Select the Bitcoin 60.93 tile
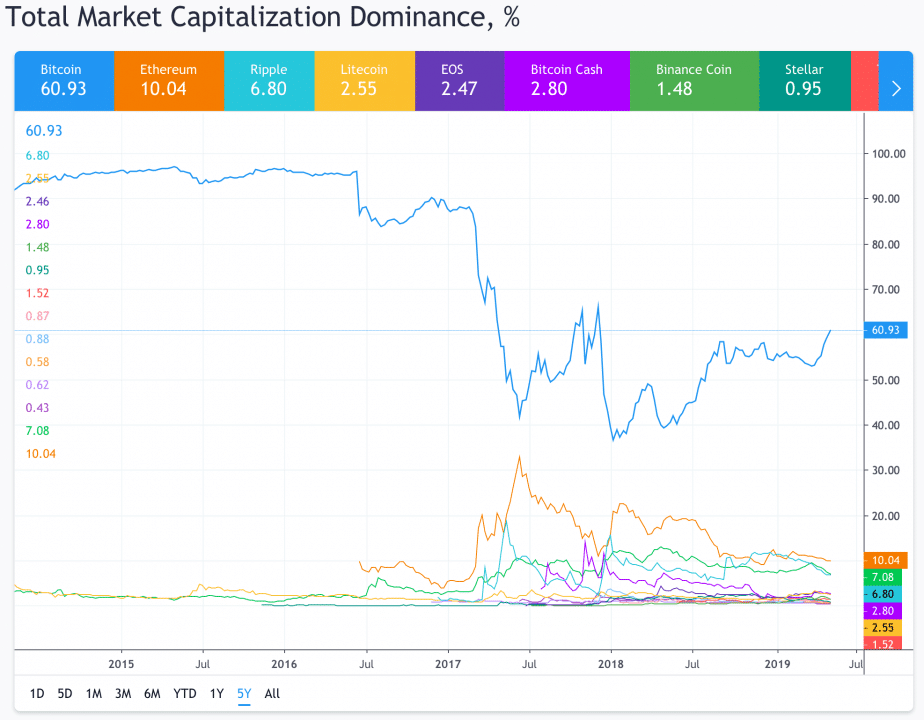Viewport: 924px width, 720px height. [64, 81]
